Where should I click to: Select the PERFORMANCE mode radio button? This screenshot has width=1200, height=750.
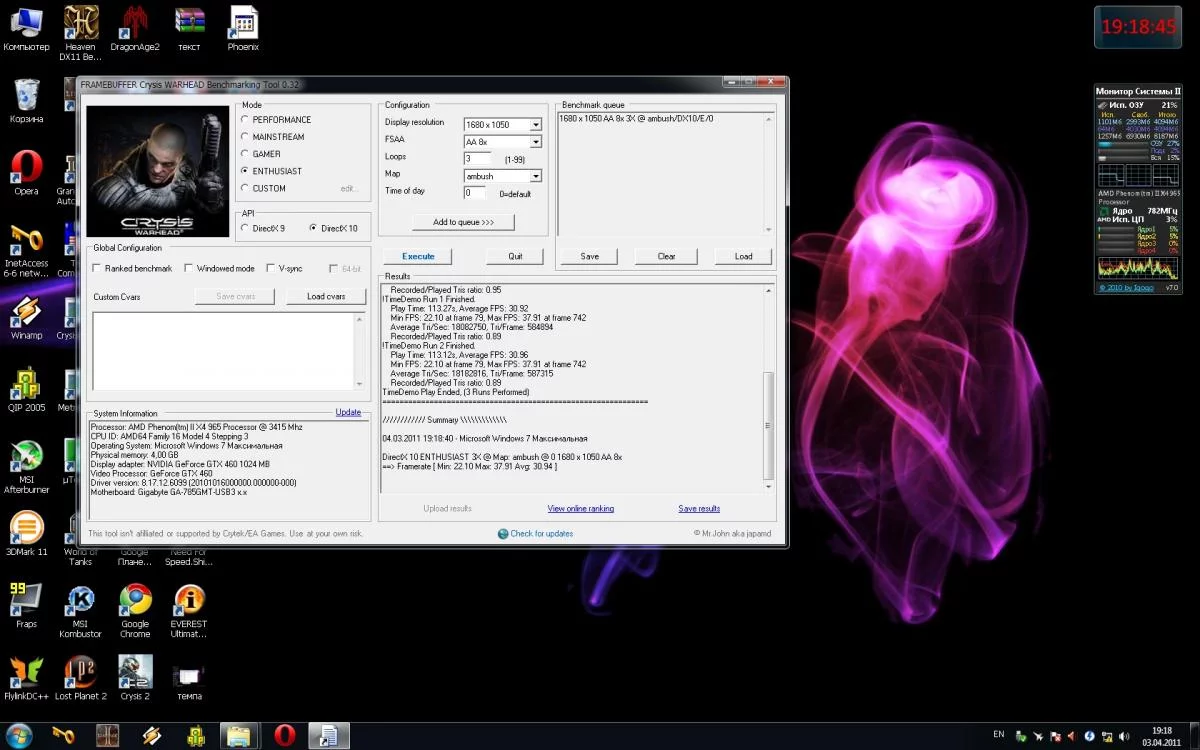coord(246,120)
